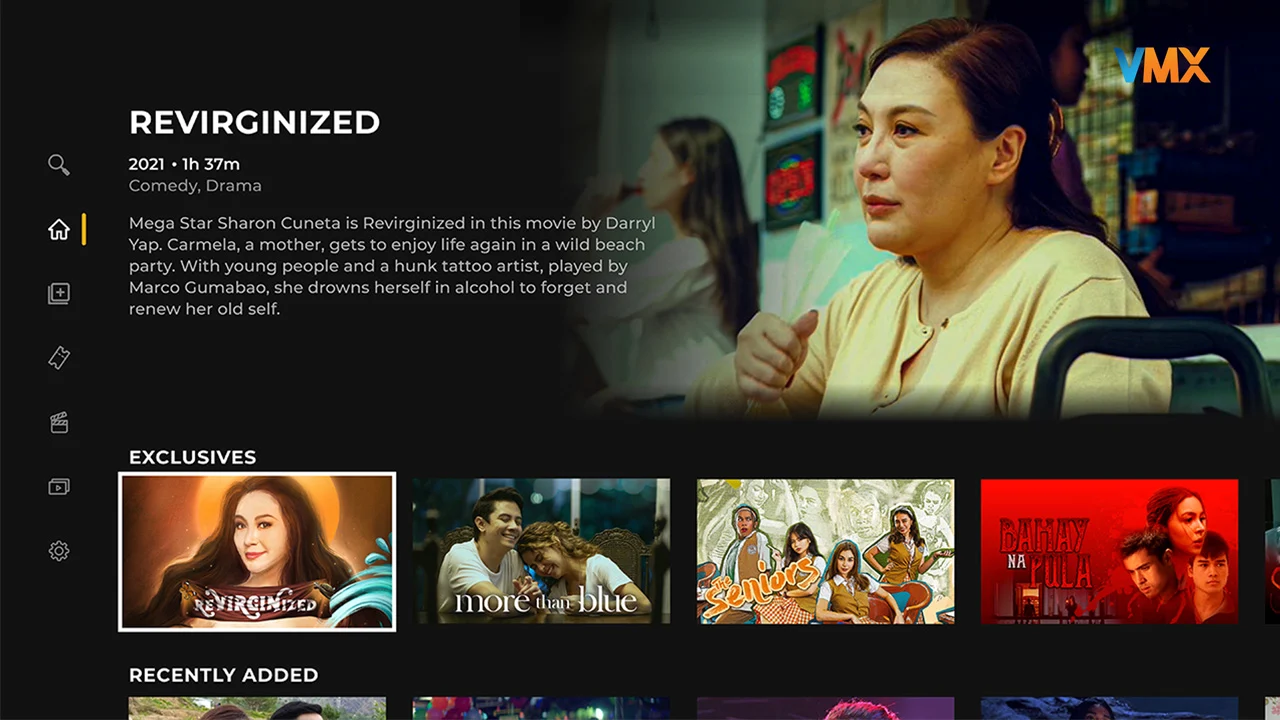Open the ticket icon in sidebar
This screenshot has height=720, width=1280.
(x=59, y=358)
